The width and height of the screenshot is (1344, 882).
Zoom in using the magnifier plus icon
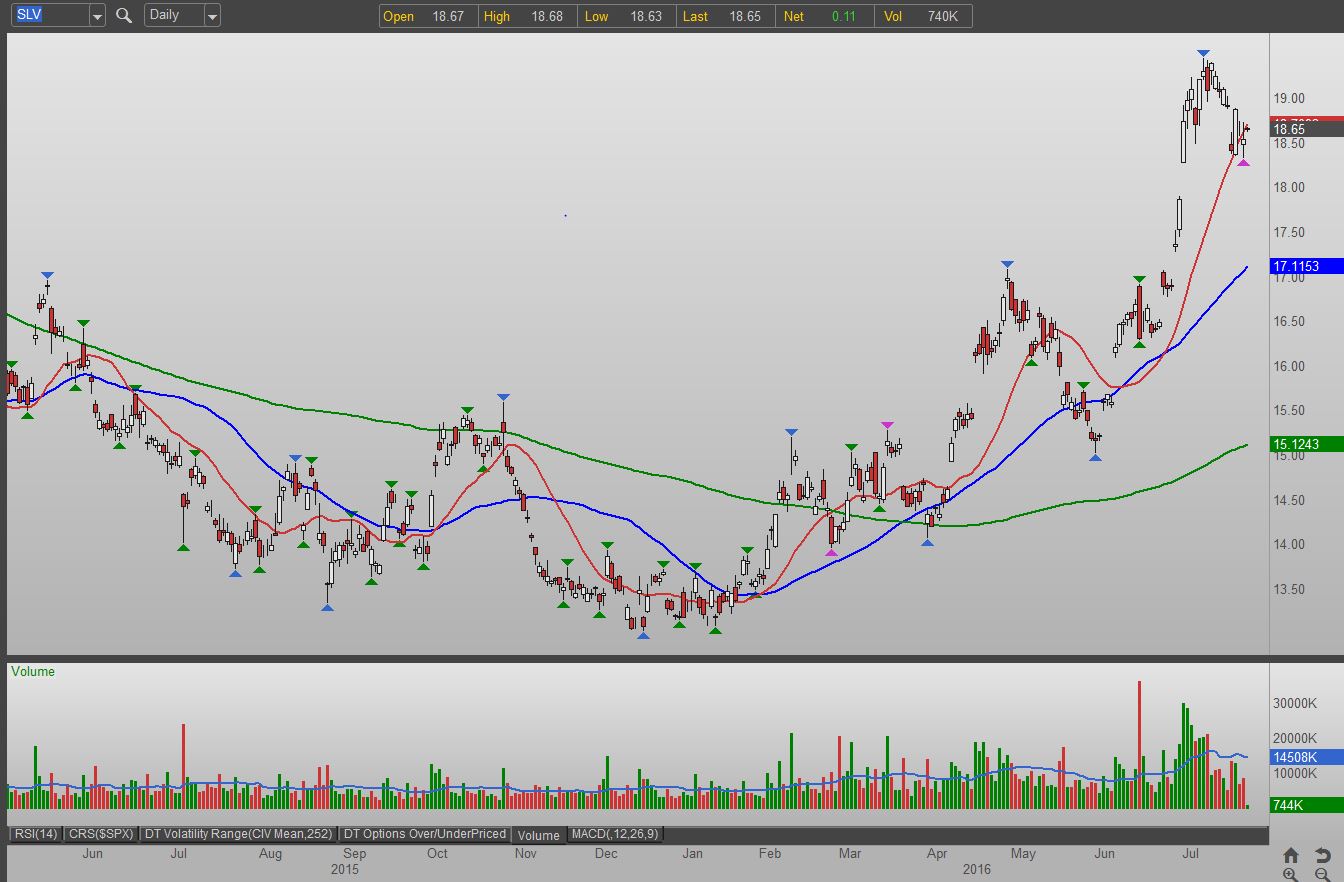point(1291,873)
